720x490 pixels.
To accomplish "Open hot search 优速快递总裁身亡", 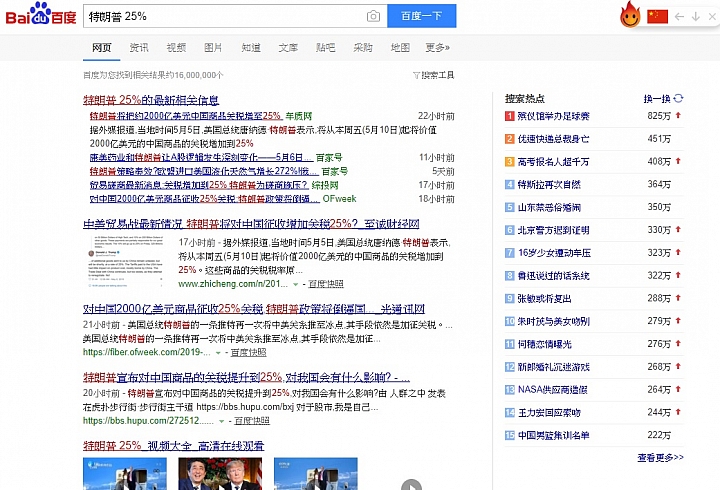I will tap(553, 139).
